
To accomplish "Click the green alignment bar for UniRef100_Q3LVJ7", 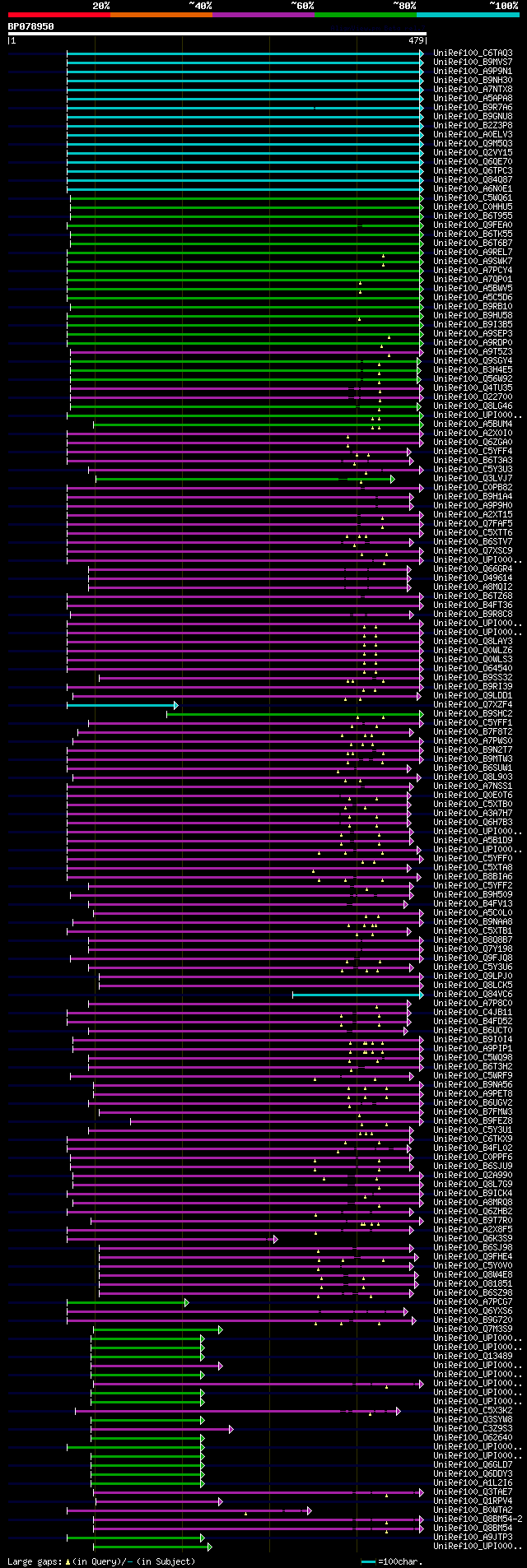I will click(245, 479).
